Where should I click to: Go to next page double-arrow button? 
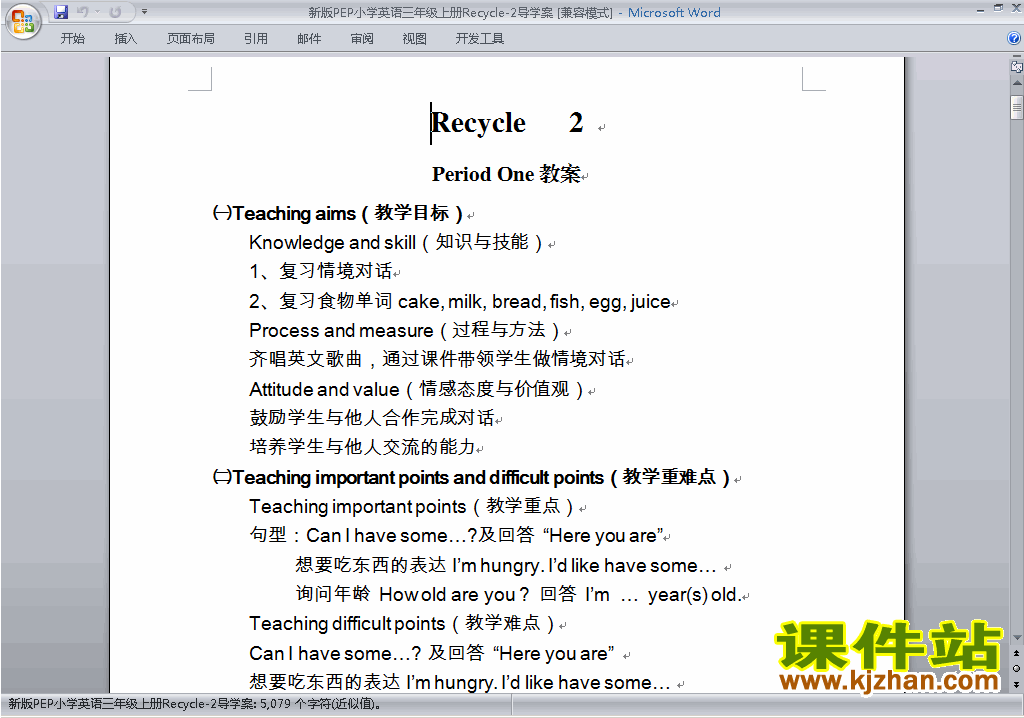tap(1016, 684)
